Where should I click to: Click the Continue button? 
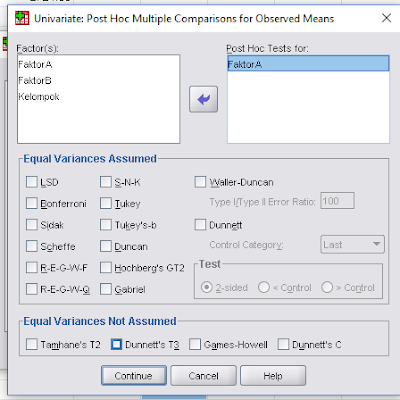(x=134, y=376)
